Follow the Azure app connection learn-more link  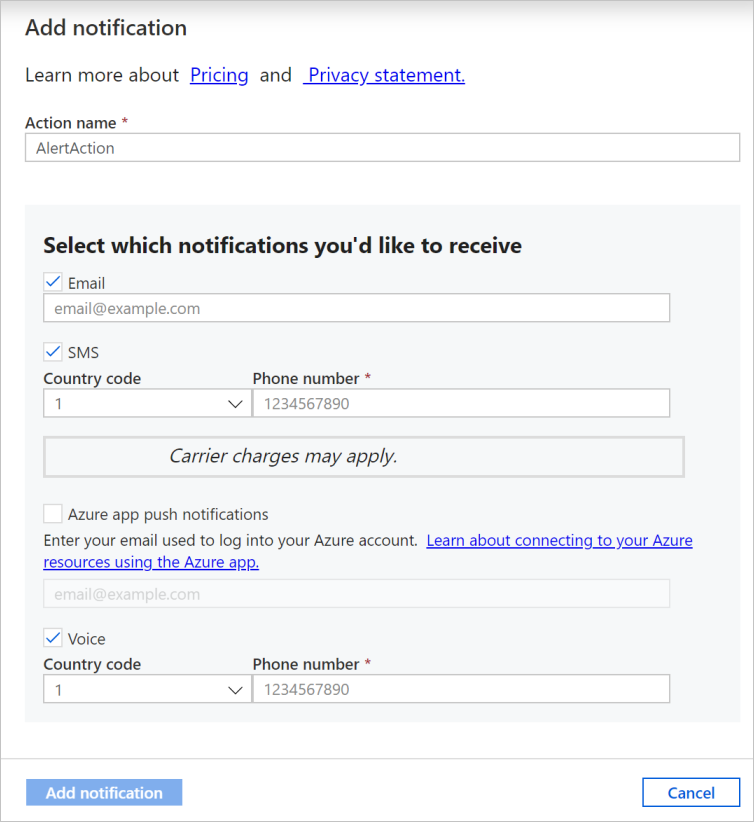tap(559, 540)
